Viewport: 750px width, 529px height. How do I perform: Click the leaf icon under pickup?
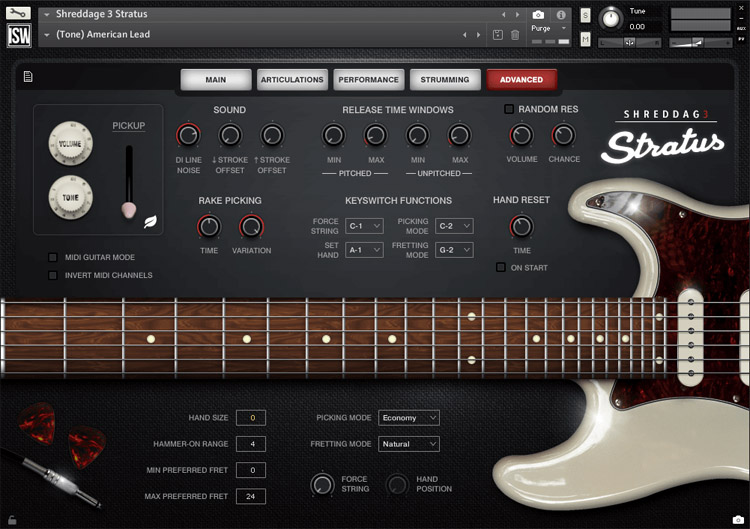point(150,221)
